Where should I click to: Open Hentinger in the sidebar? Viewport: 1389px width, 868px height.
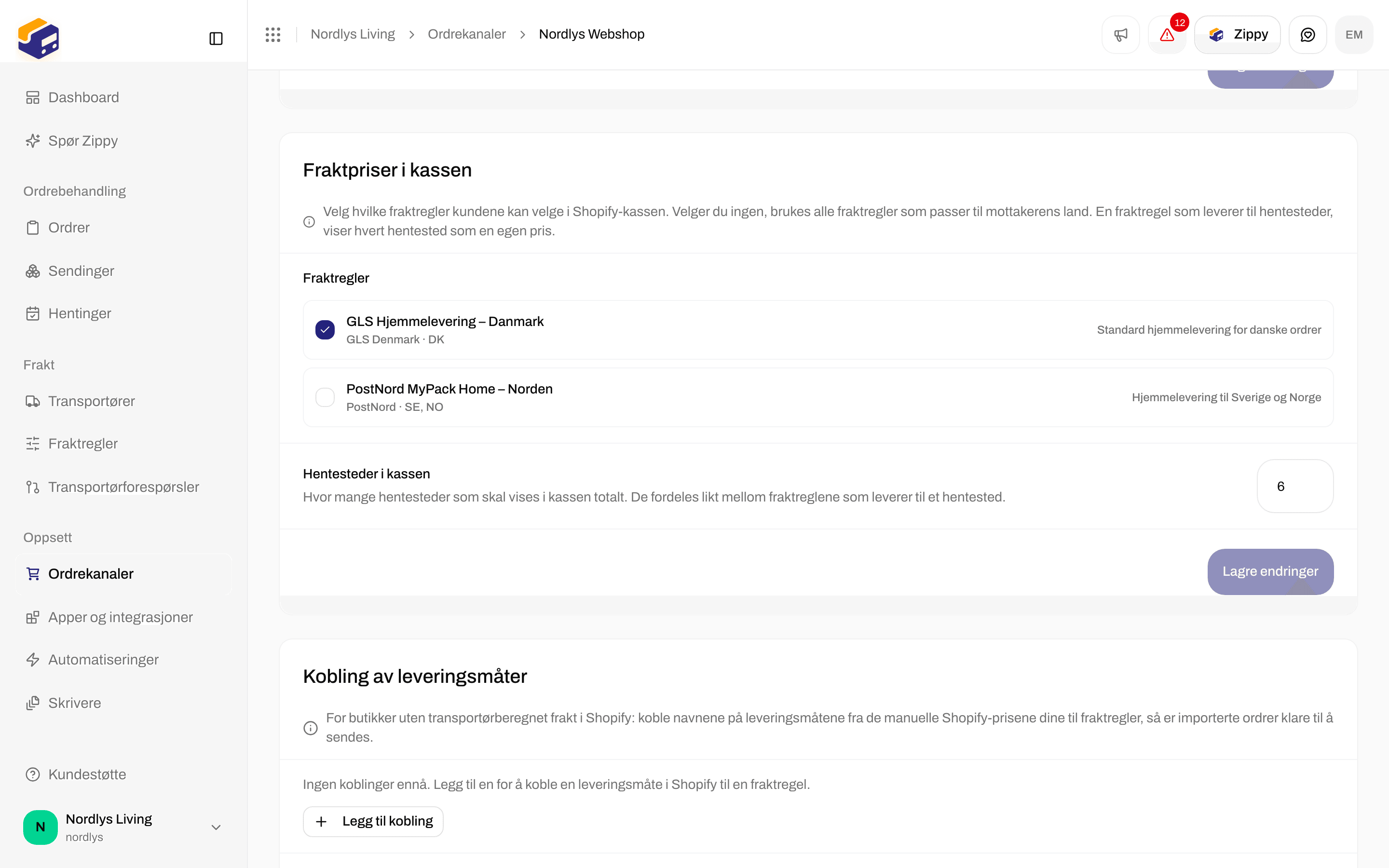pyautogui.click(x=124, y=313)
